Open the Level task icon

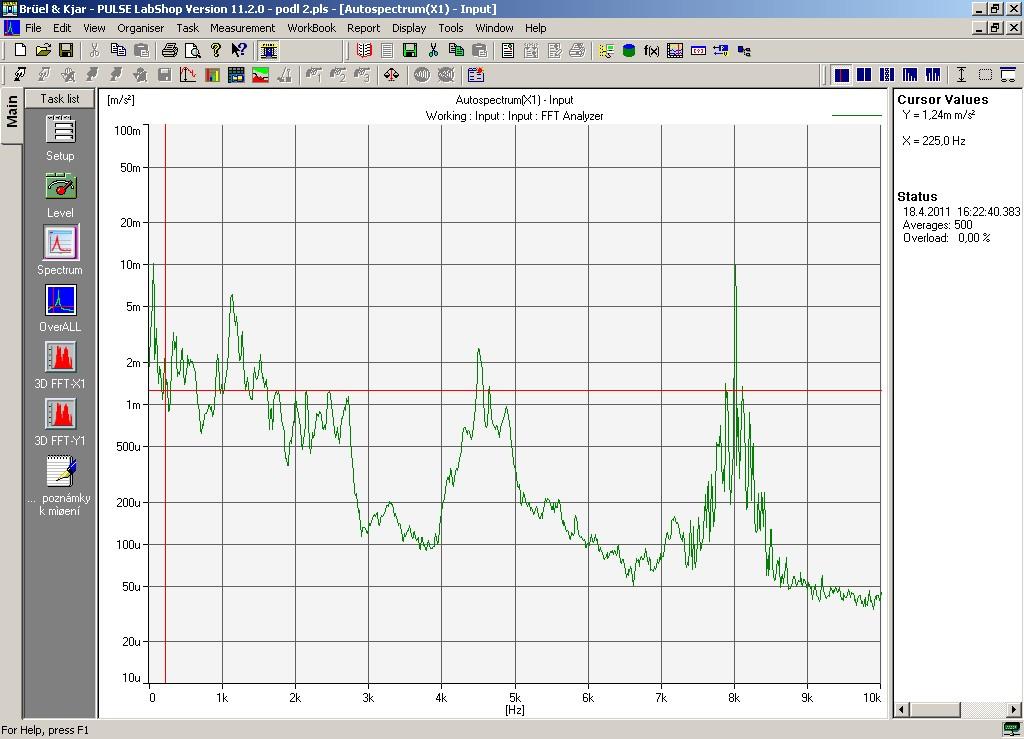click(x=60, y=195)
